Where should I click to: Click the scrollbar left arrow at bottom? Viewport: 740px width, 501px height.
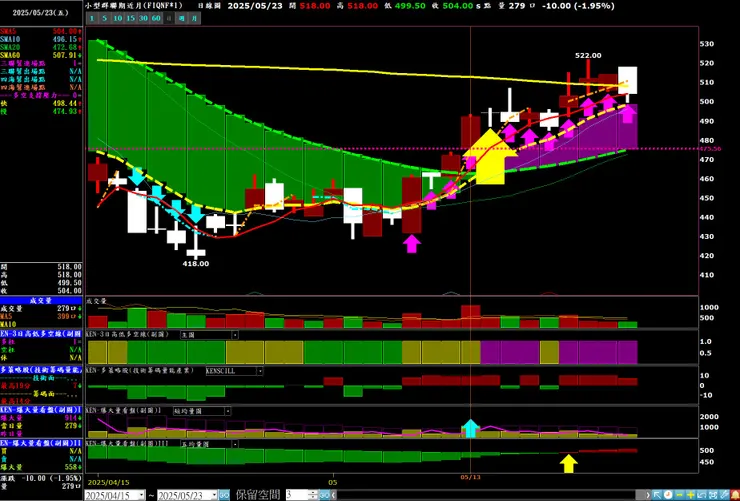[333, 495]
